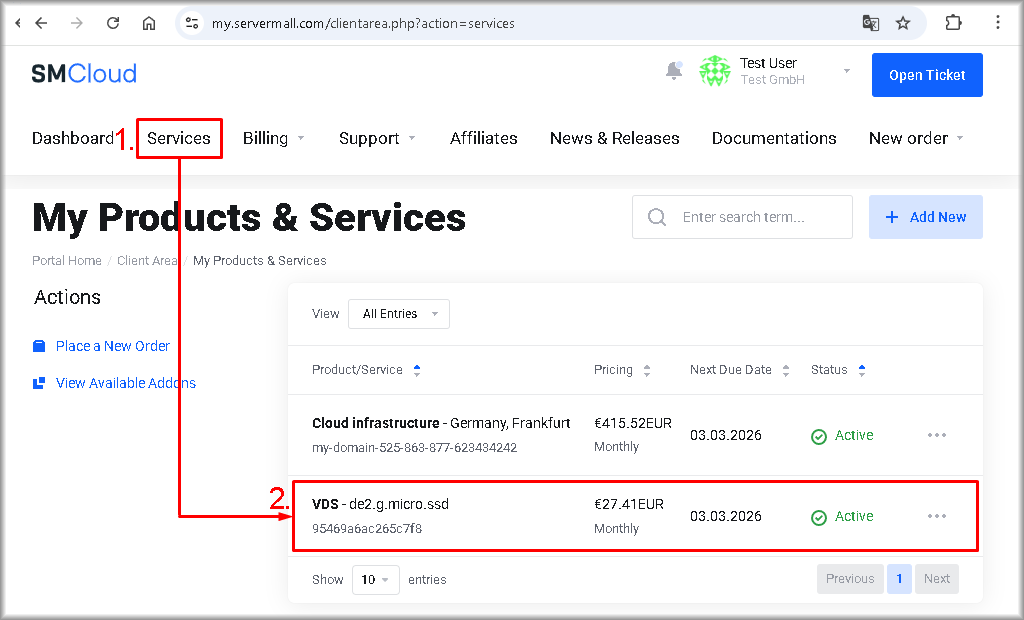Sort table by Status column
The height and width of the screenshot is (620, 1024).
pos(861,370)
